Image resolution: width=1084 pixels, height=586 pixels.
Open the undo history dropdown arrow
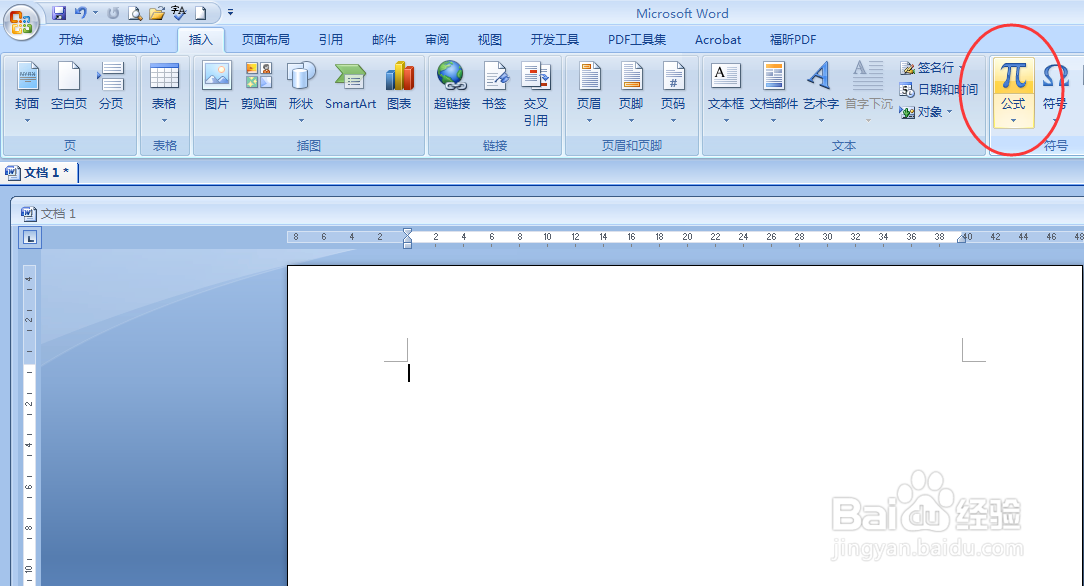pos(95,13)
